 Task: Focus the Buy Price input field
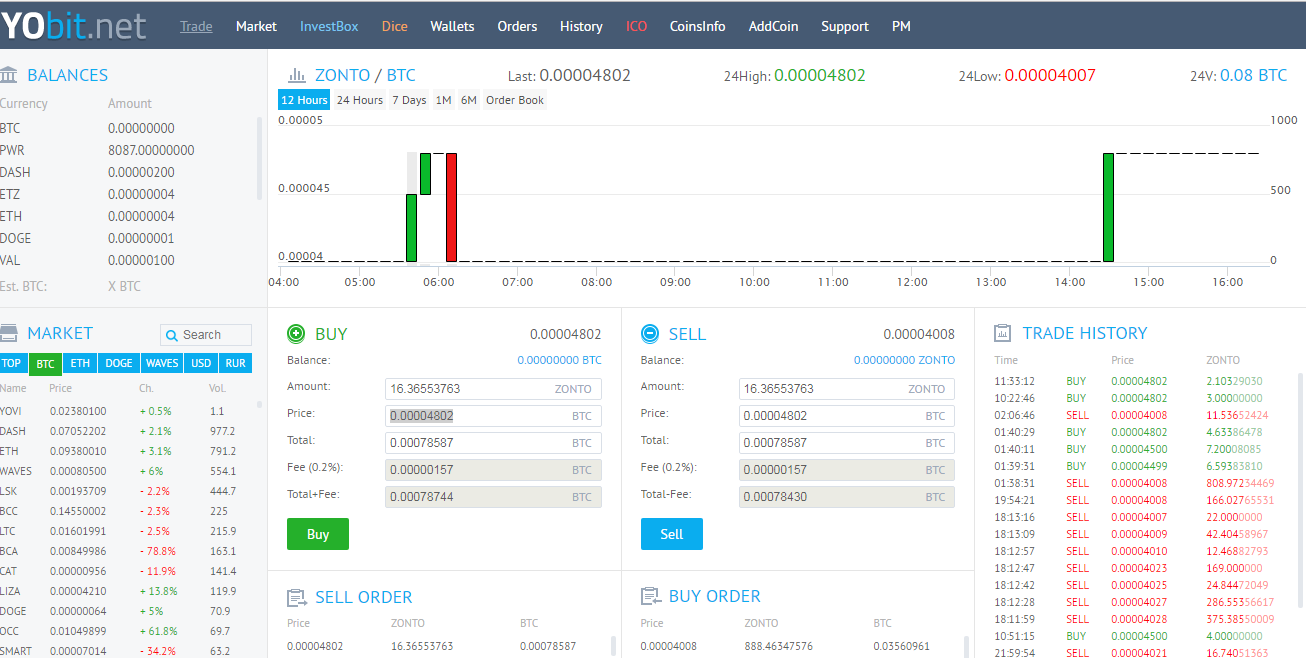click(x=493, y=416)
